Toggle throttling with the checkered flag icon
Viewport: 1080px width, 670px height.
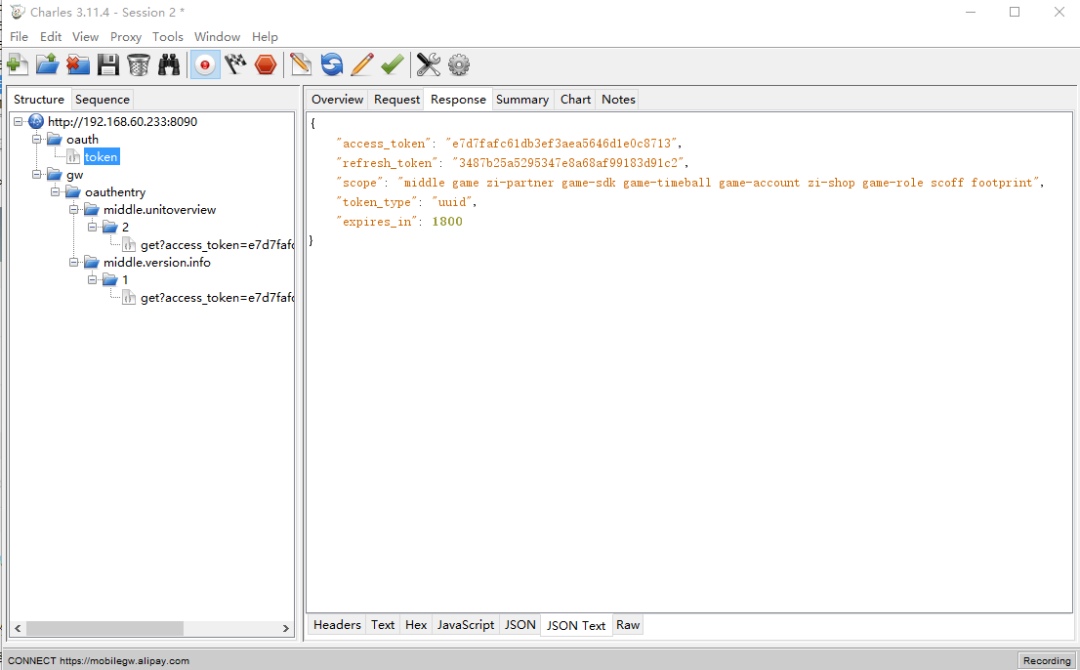(236, 65)
